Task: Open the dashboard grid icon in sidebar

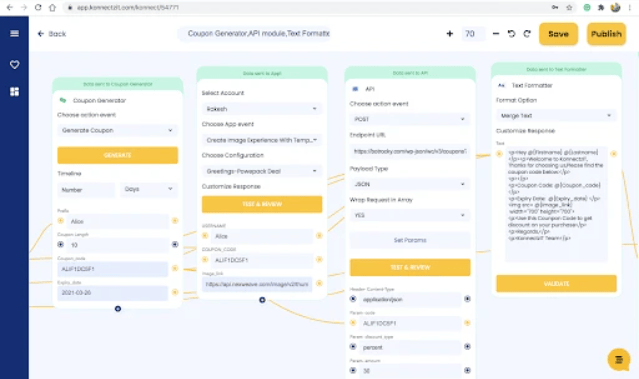Action: tap(14, 92)
